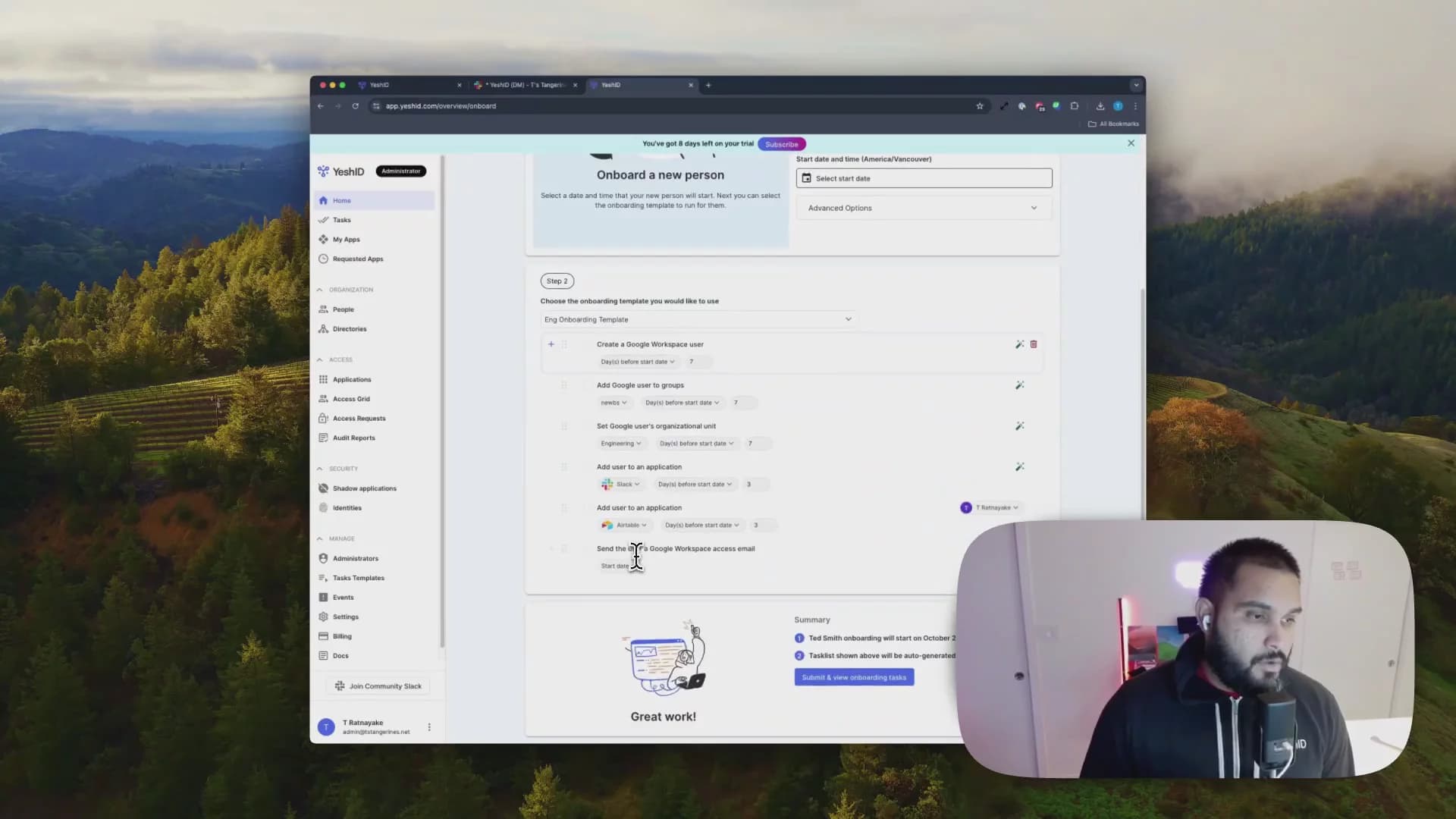Click the Subscribe button in the trial banner
This screenshot has height=819, width=1456.
(x=781, y=144)
